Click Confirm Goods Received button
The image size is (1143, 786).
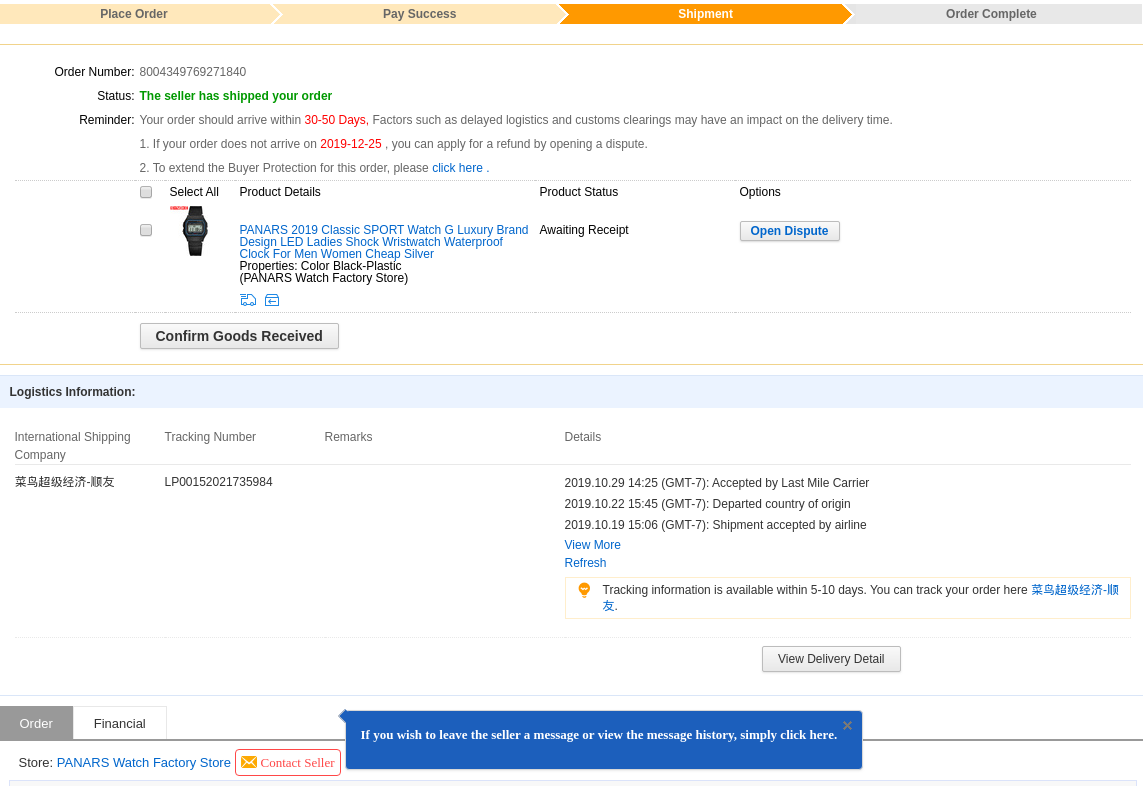tap(239, 336)
